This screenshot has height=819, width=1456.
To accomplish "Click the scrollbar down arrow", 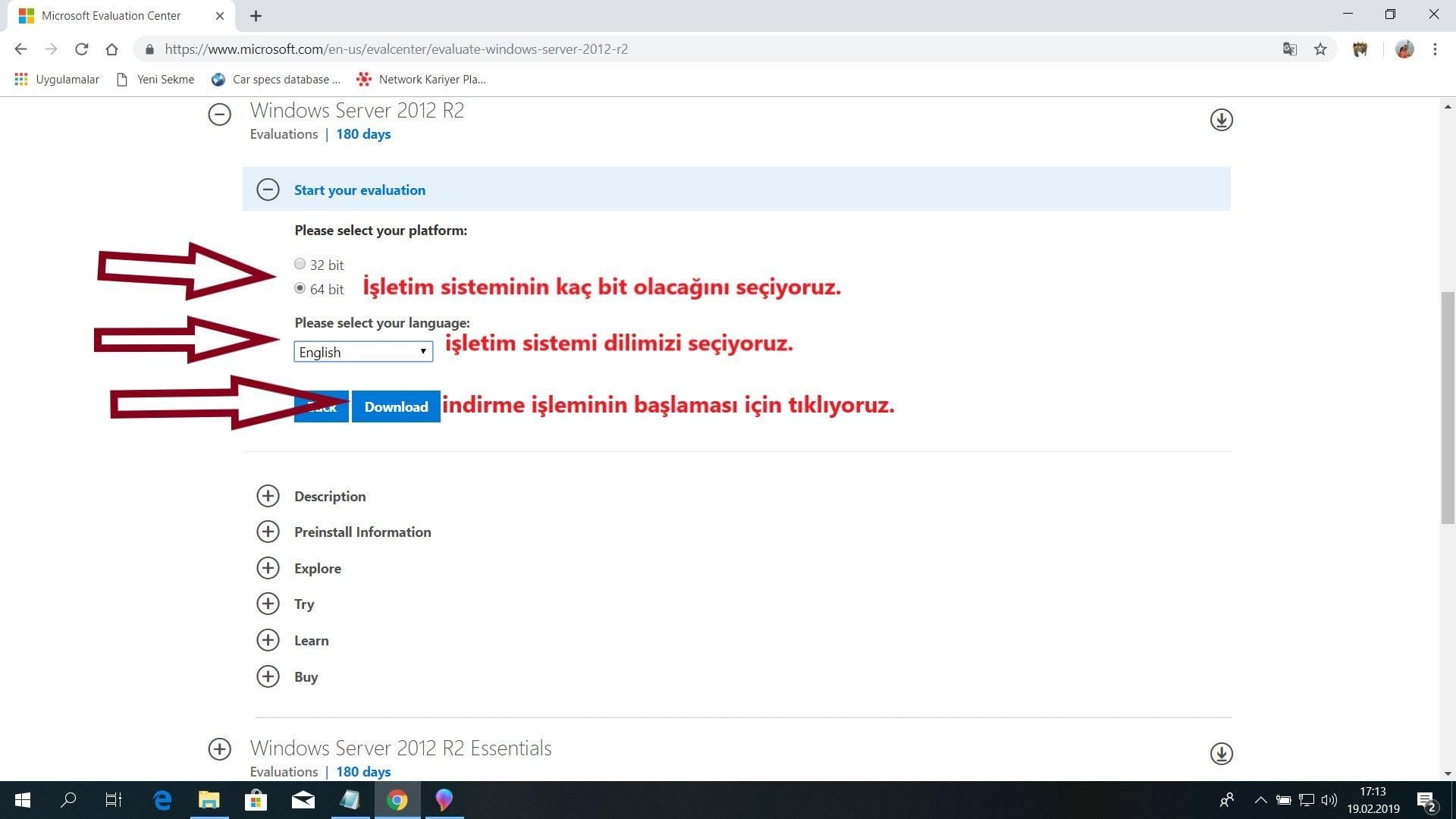I will click(x=1448, y=773).
